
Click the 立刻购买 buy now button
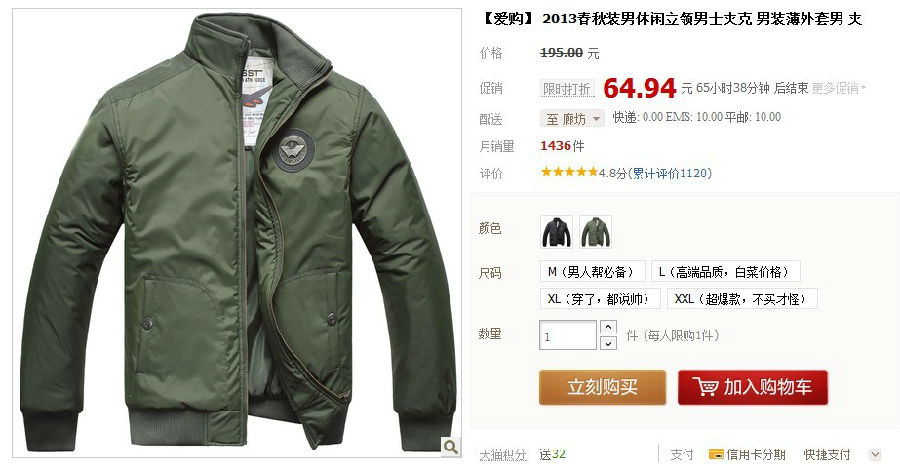pyautogui.click(x=603, y=387)
